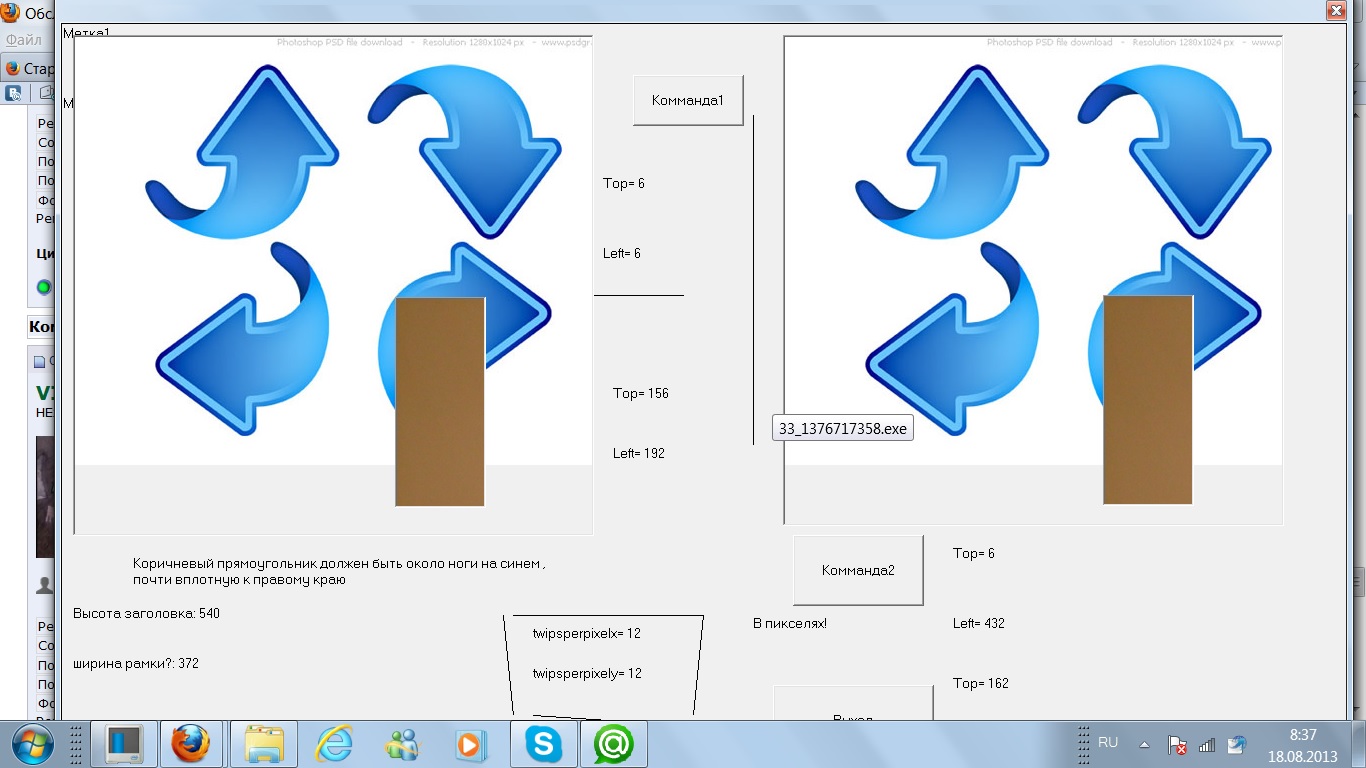Show hidden system tray icons
1366x768 pixels.
point(1144,744)
